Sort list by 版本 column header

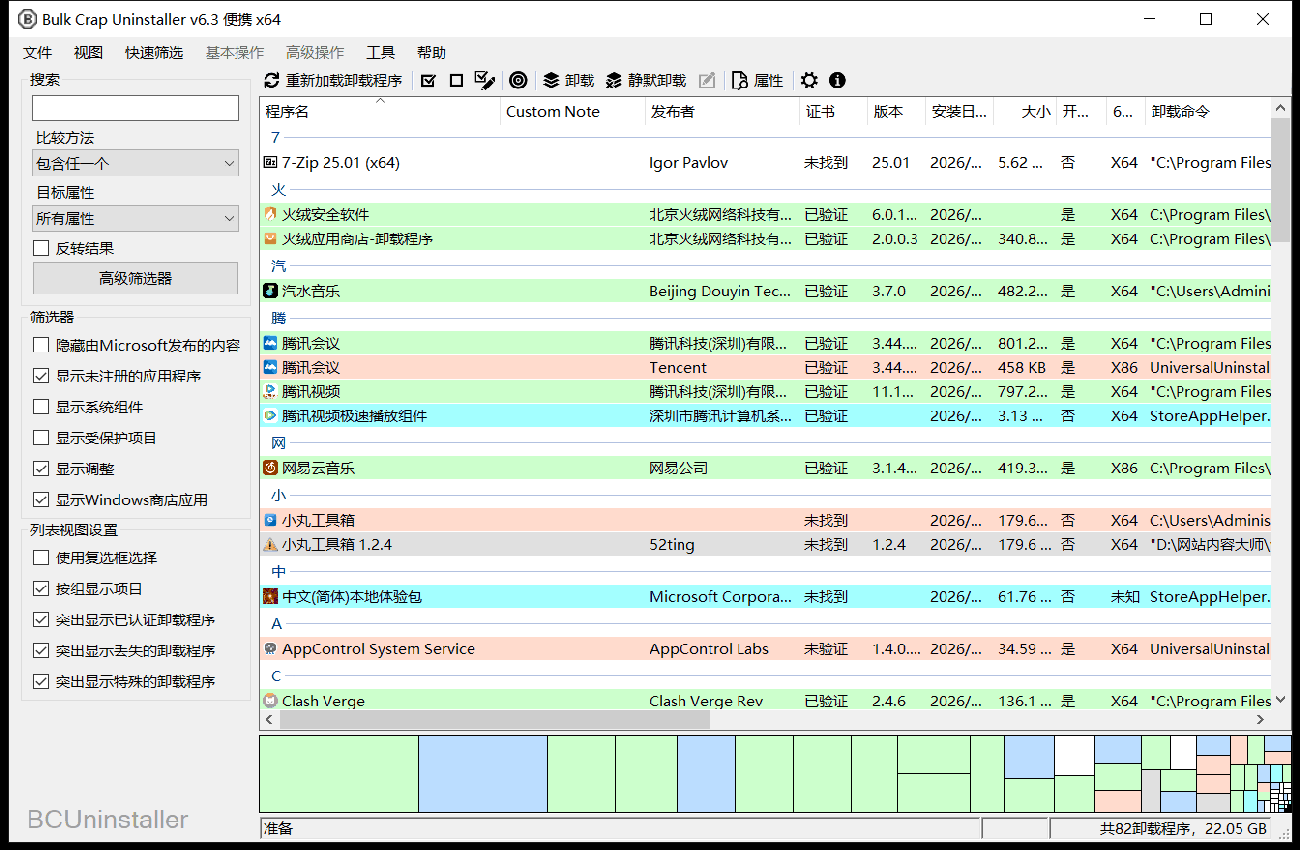click(897, 112)
